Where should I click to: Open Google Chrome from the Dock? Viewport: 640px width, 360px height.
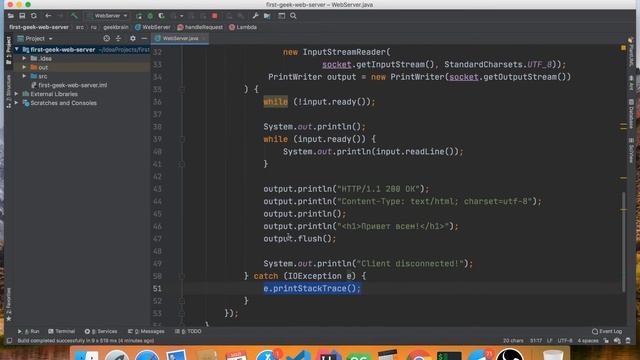point(418,356)
